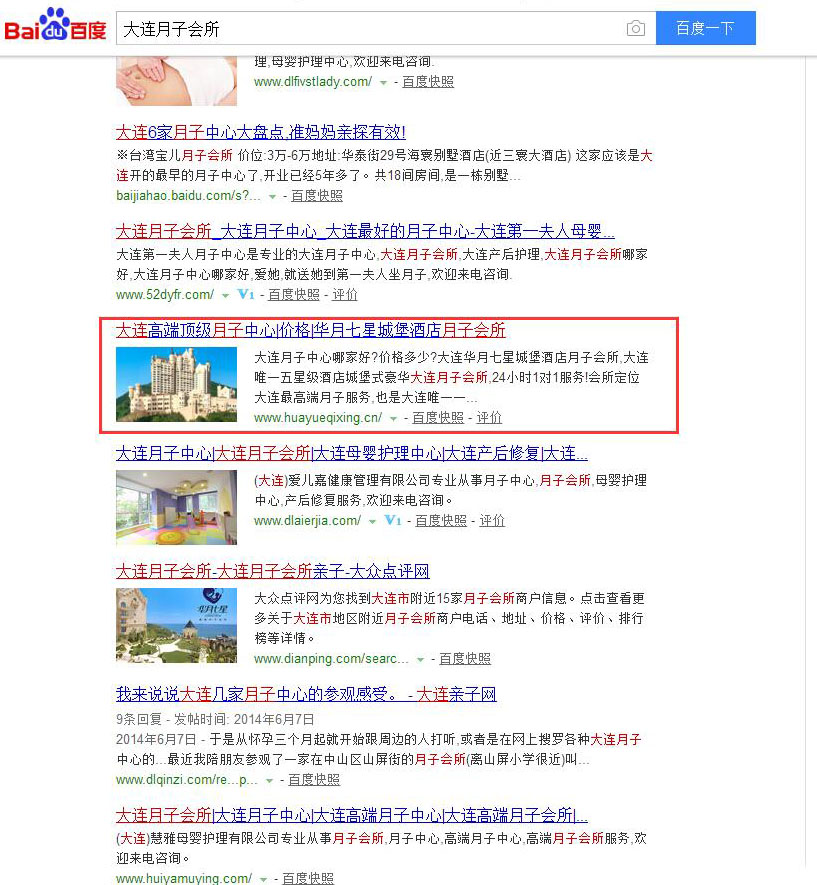Viewport: 817px width, 885px height.
Task: Click 评价 for www.dlaierjia.com
Action: (x=492, y=520)
